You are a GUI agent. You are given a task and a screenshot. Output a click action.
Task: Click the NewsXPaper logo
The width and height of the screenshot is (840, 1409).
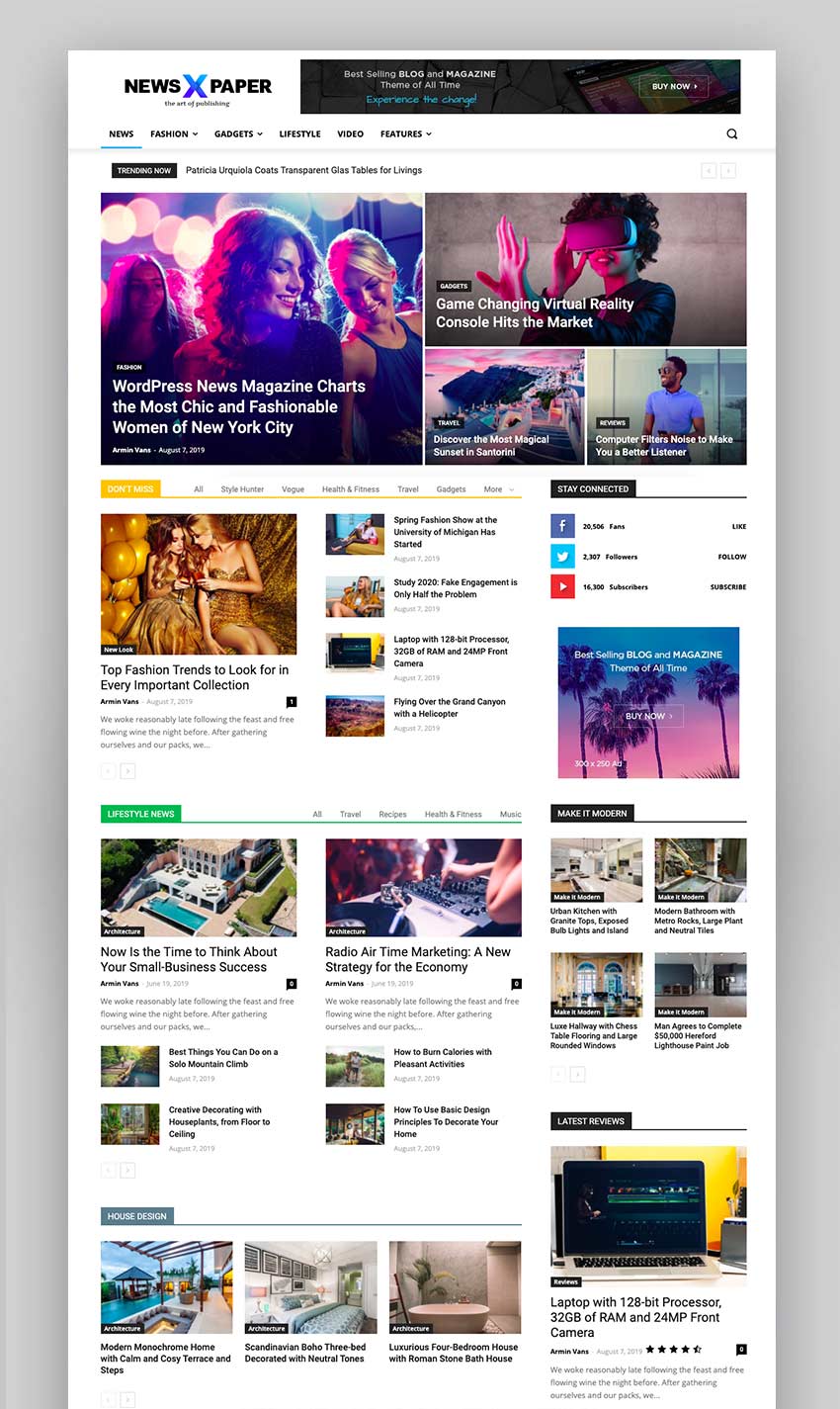pyautogui.click(x=198, y=90)
